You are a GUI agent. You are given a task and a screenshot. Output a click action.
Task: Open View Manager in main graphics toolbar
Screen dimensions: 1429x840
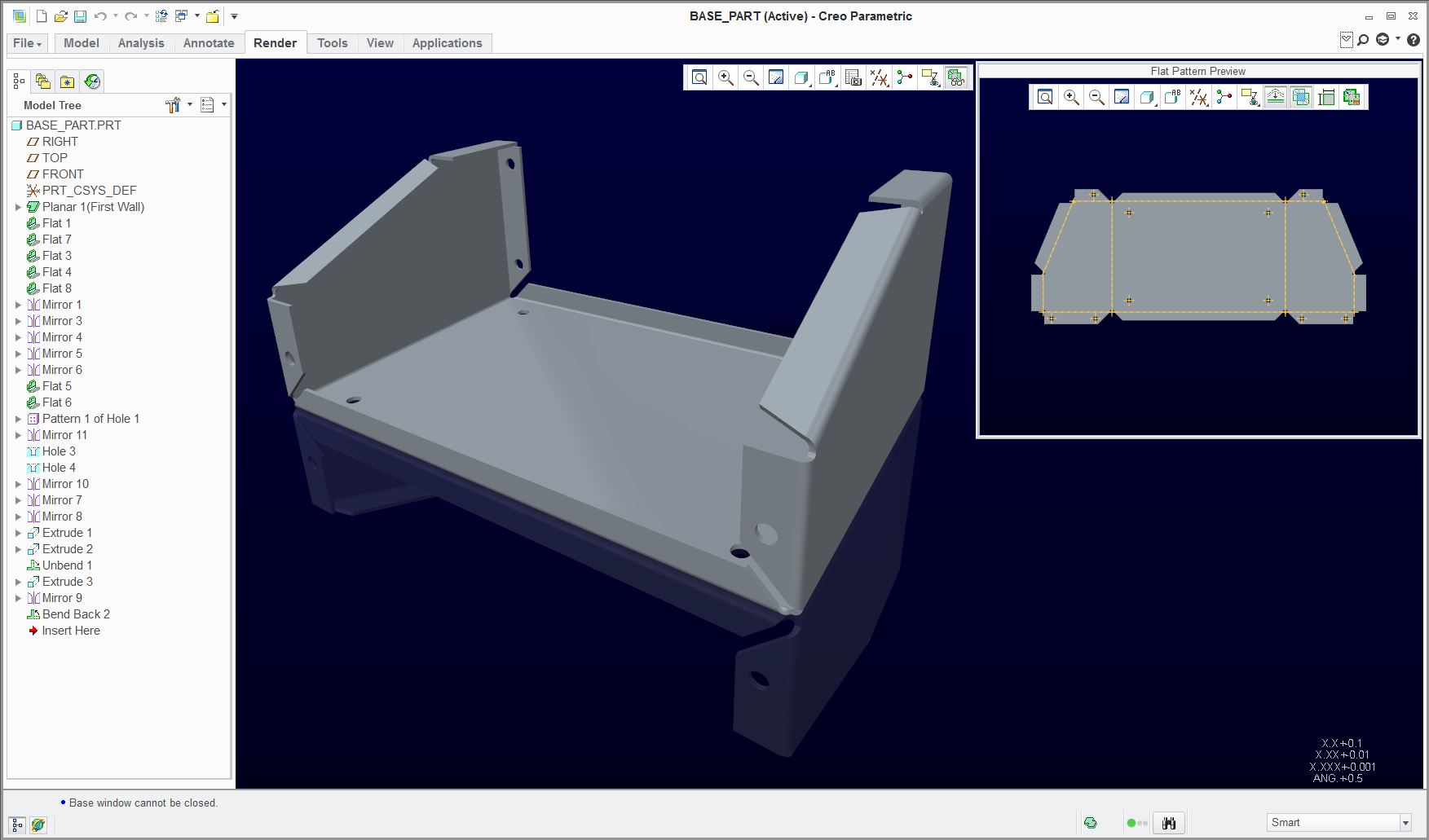[853, 77]
